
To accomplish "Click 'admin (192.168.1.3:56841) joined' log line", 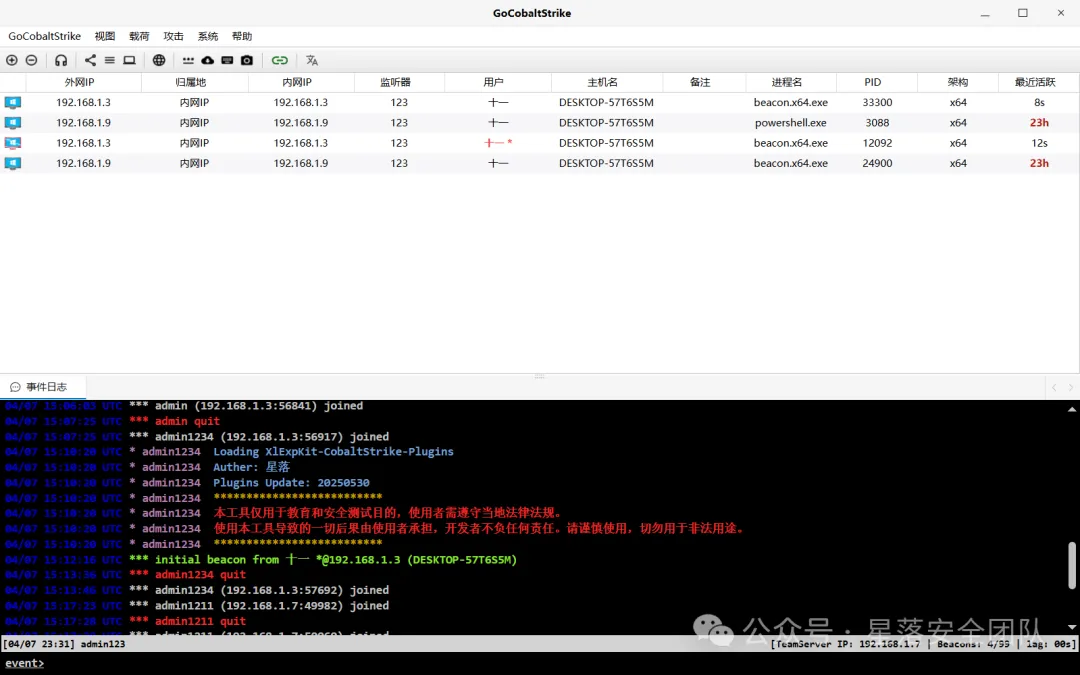I will 258,406.
